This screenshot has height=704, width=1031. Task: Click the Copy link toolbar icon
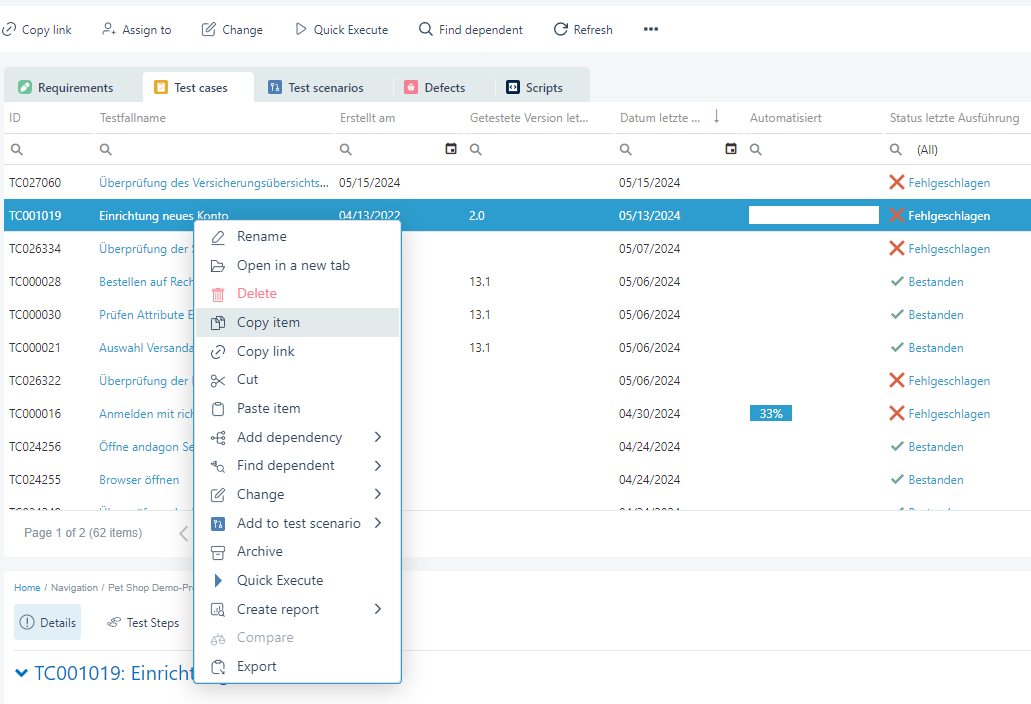tap(9, 30)
